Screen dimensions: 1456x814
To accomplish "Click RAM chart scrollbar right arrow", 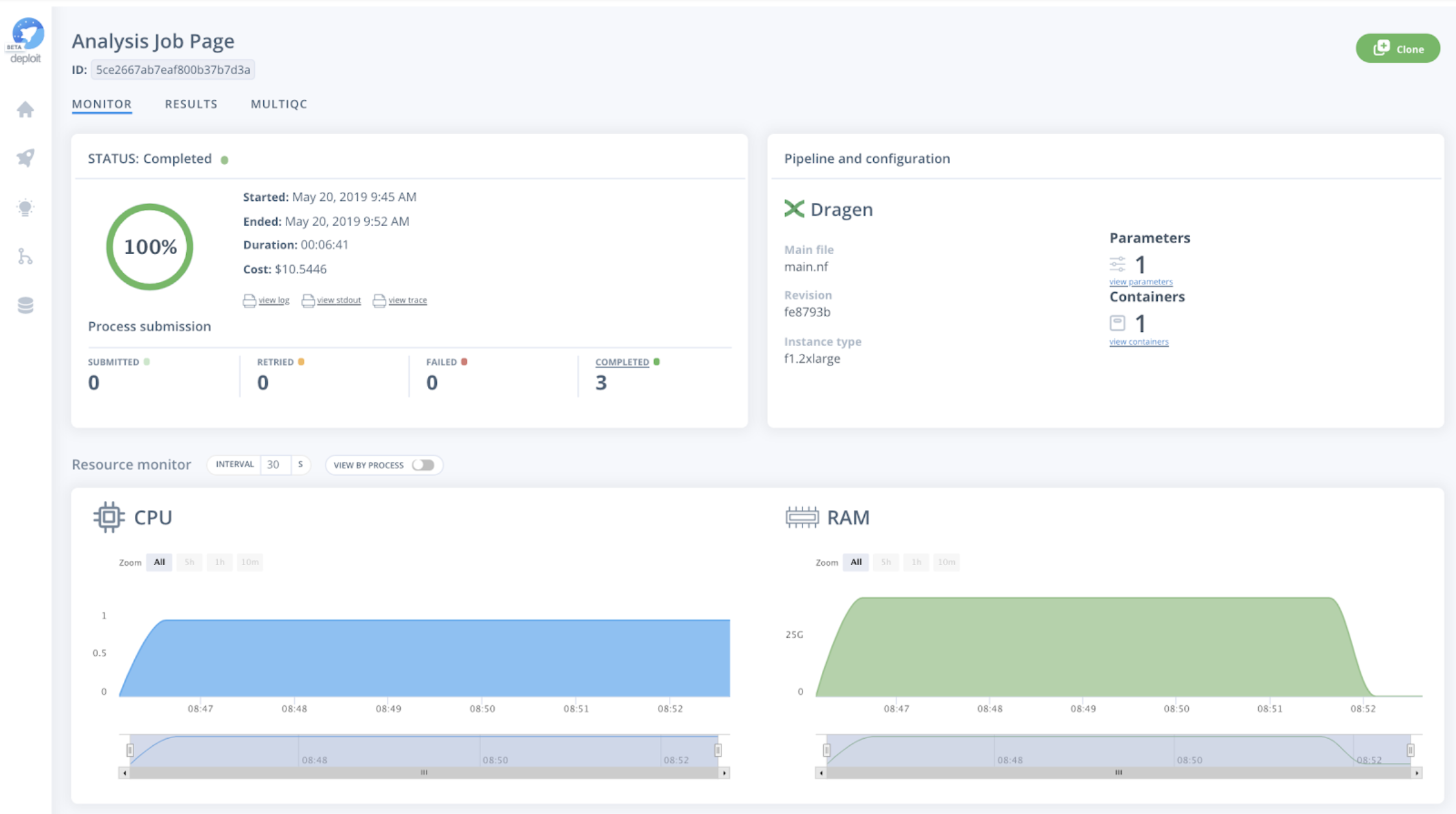I will pyautogui.click(x=1417, y=773).
